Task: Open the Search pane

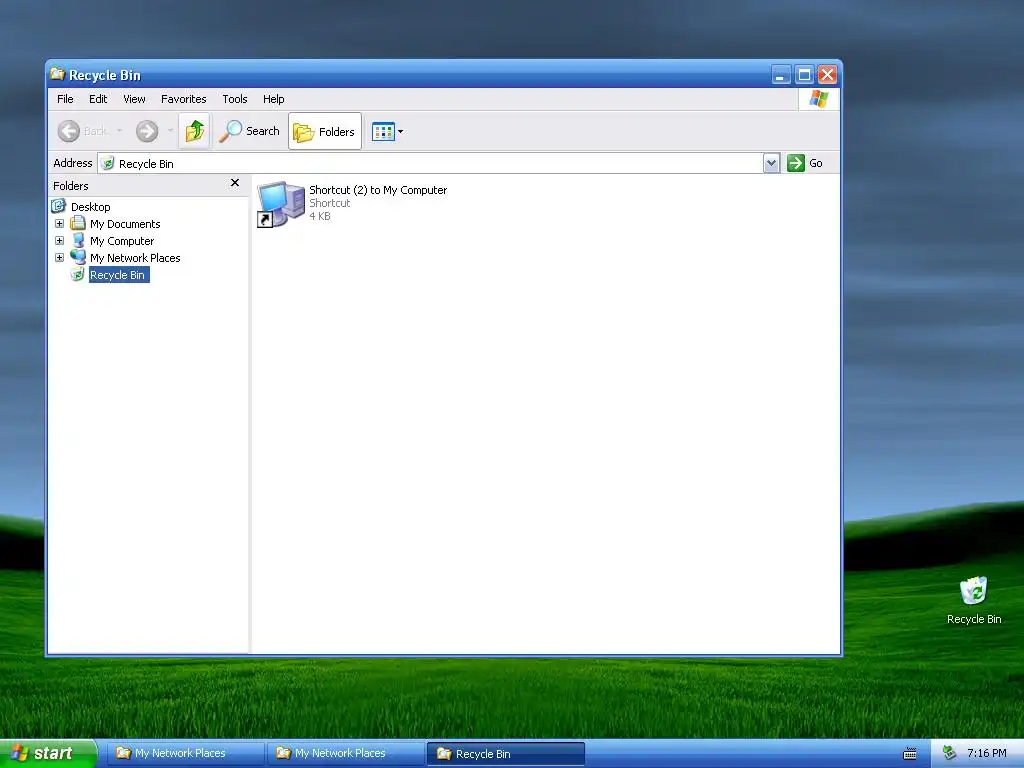Action: coord(249,131)
